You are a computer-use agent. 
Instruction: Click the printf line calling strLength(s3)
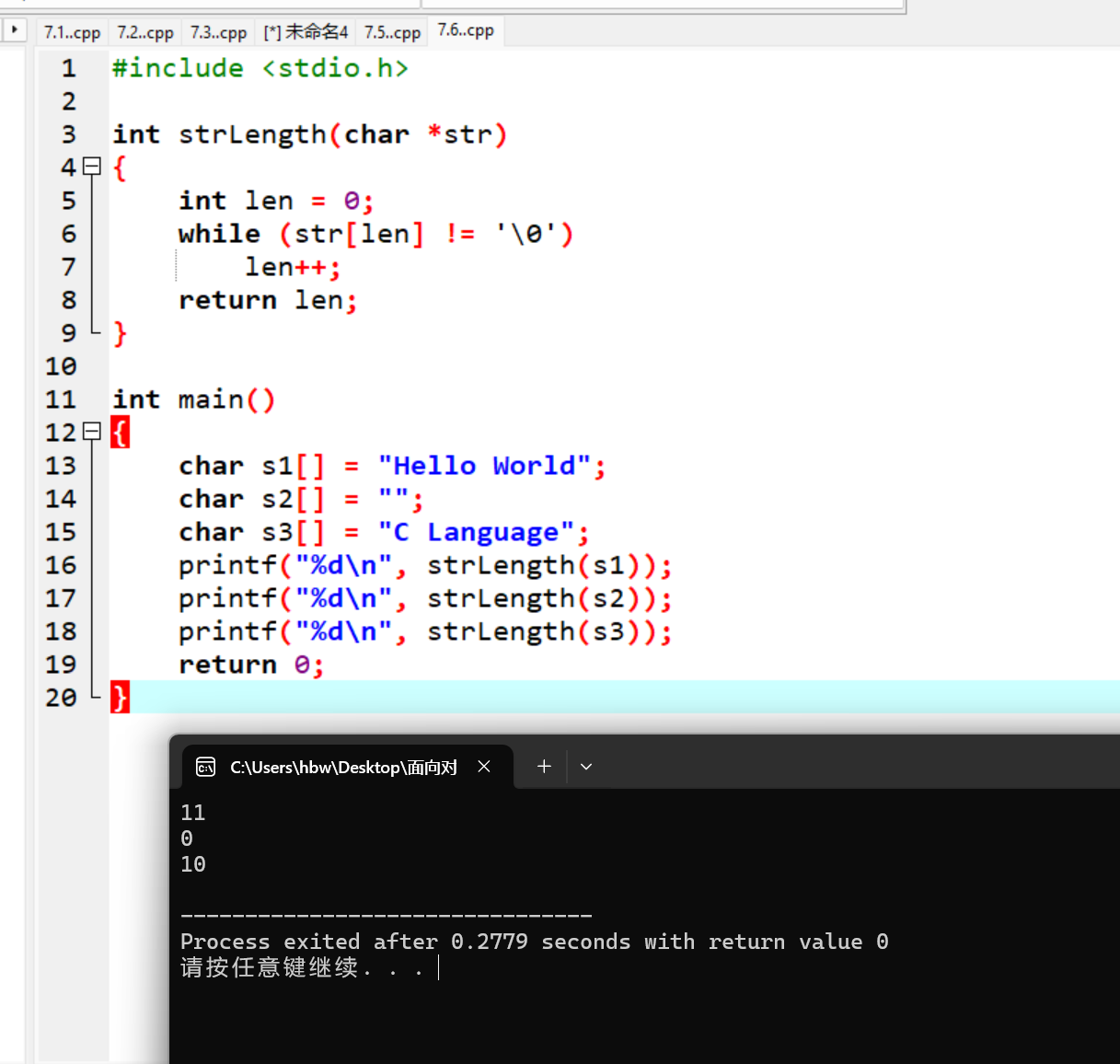pos(425,631)
